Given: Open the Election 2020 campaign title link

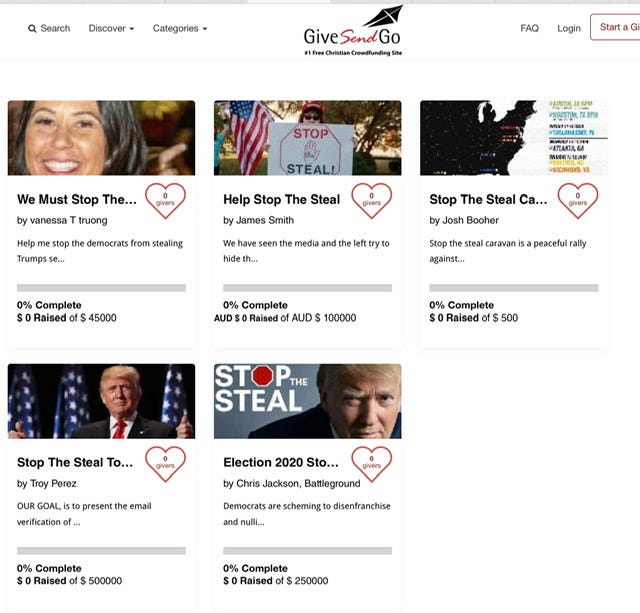Looking at the screenshot, I should (x=281, y=462).
